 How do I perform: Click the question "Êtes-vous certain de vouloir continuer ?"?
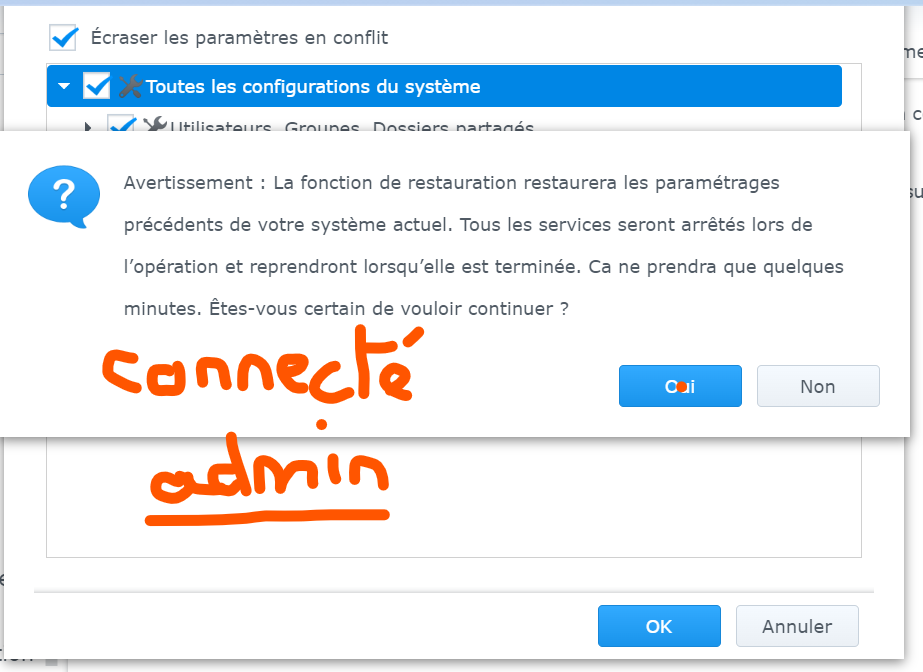coord(346,309)
